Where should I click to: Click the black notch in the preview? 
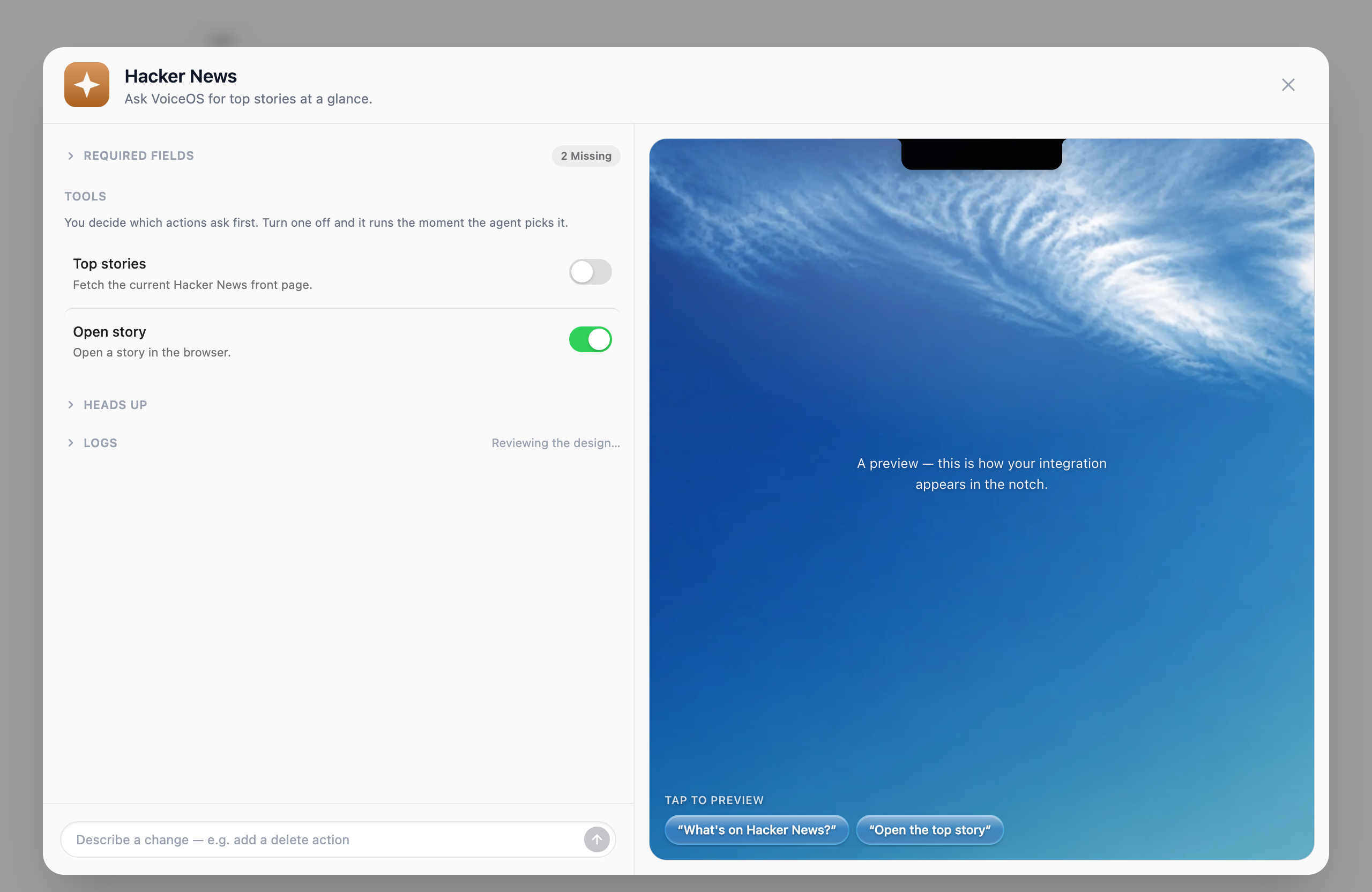[981, 154]
